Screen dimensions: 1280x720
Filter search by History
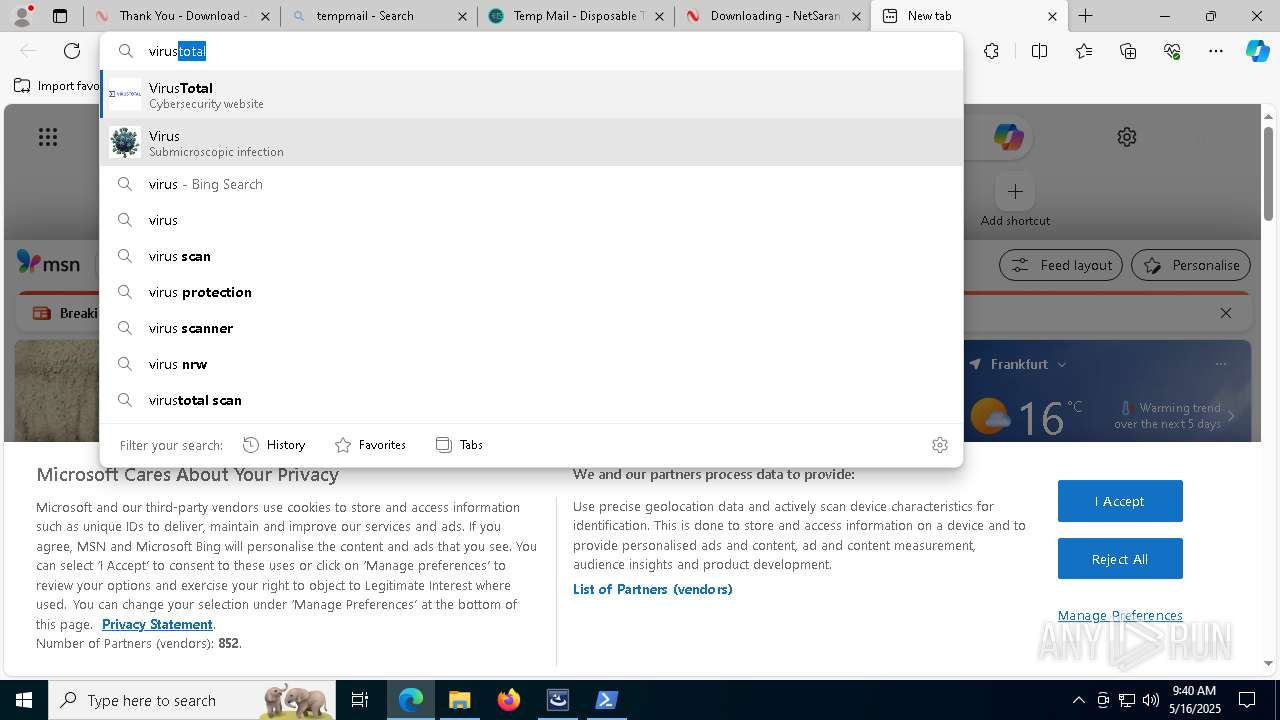click(x=274, y=445)
